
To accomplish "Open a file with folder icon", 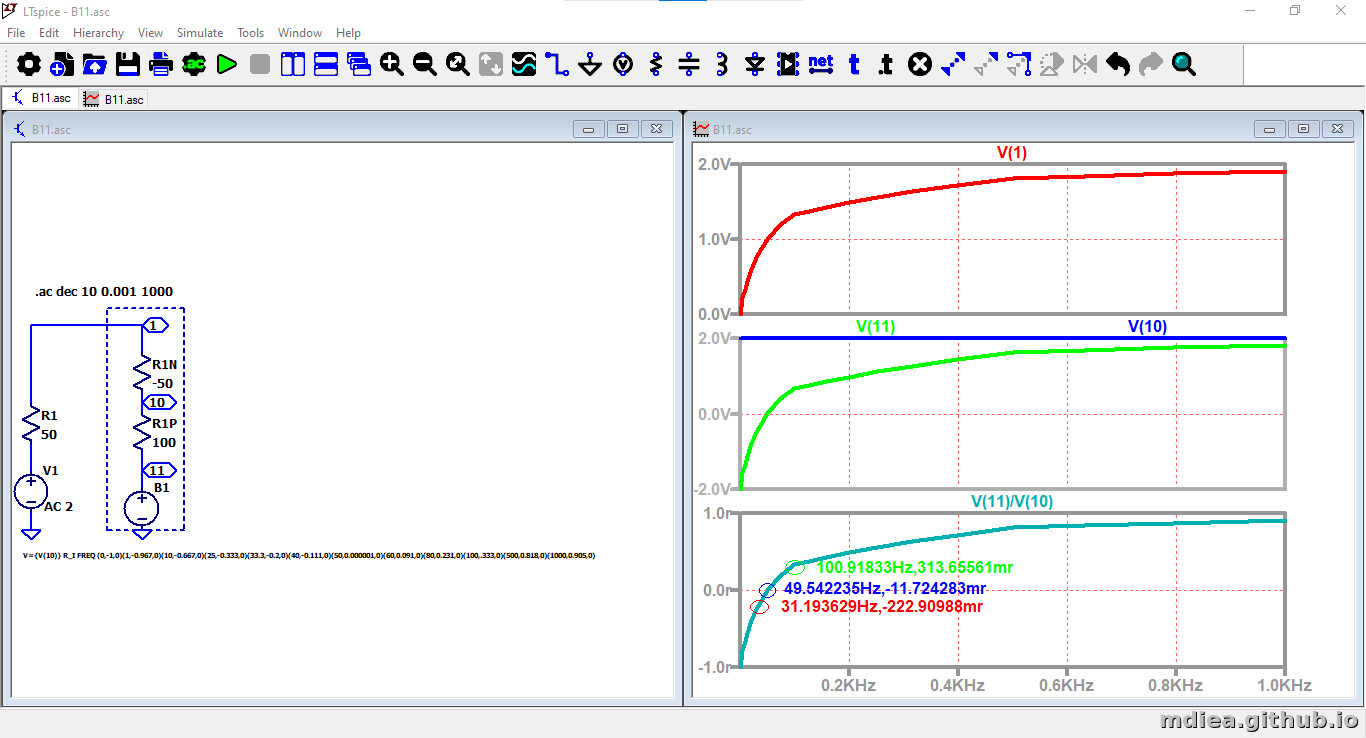I will point(95,65).
